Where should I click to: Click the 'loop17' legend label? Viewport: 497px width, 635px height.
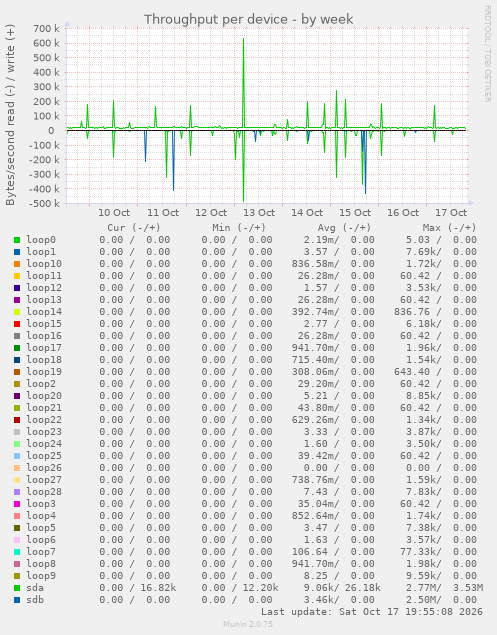tap(44, 348)
